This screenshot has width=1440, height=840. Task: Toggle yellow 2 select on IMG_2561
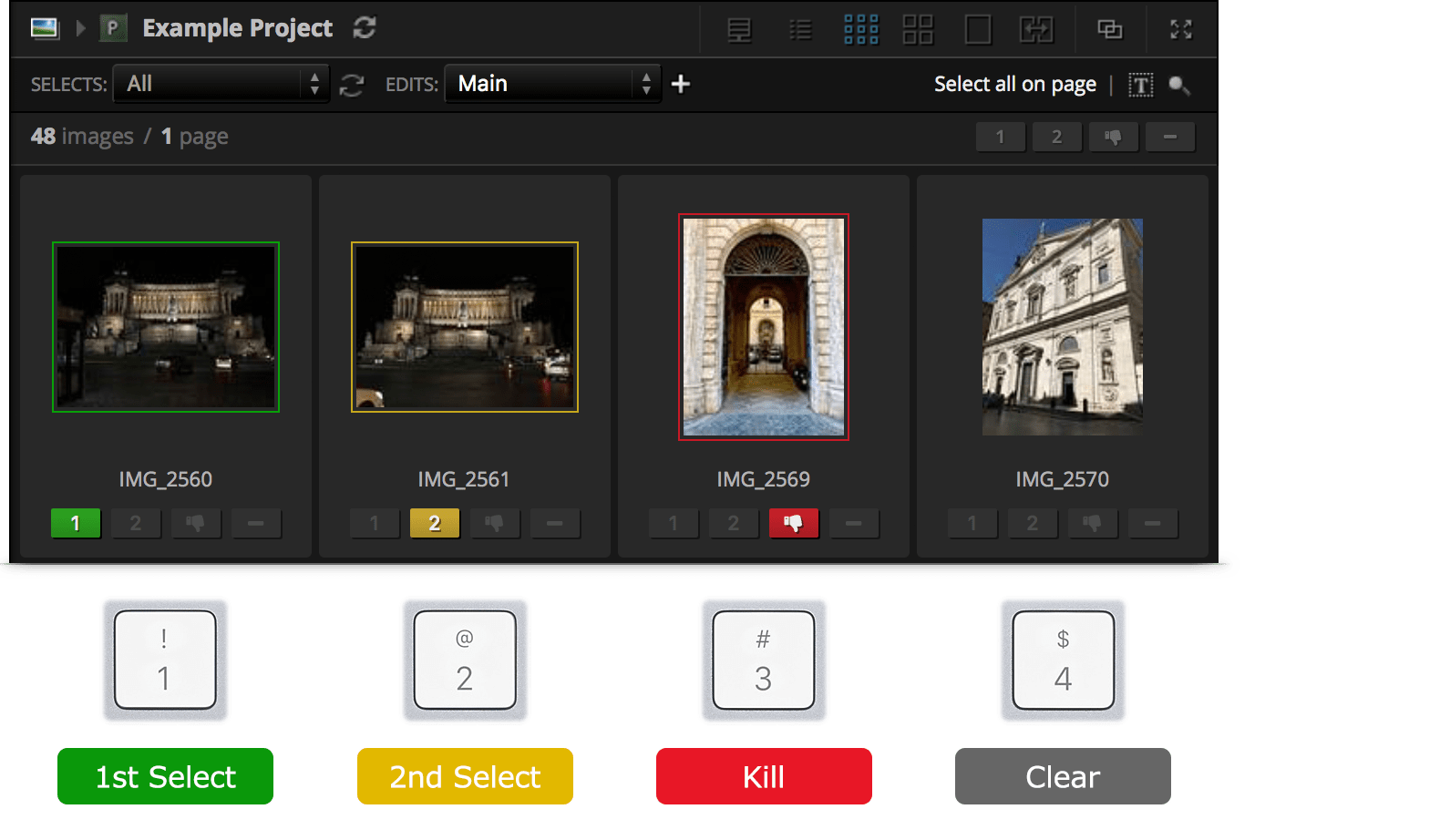435,524
